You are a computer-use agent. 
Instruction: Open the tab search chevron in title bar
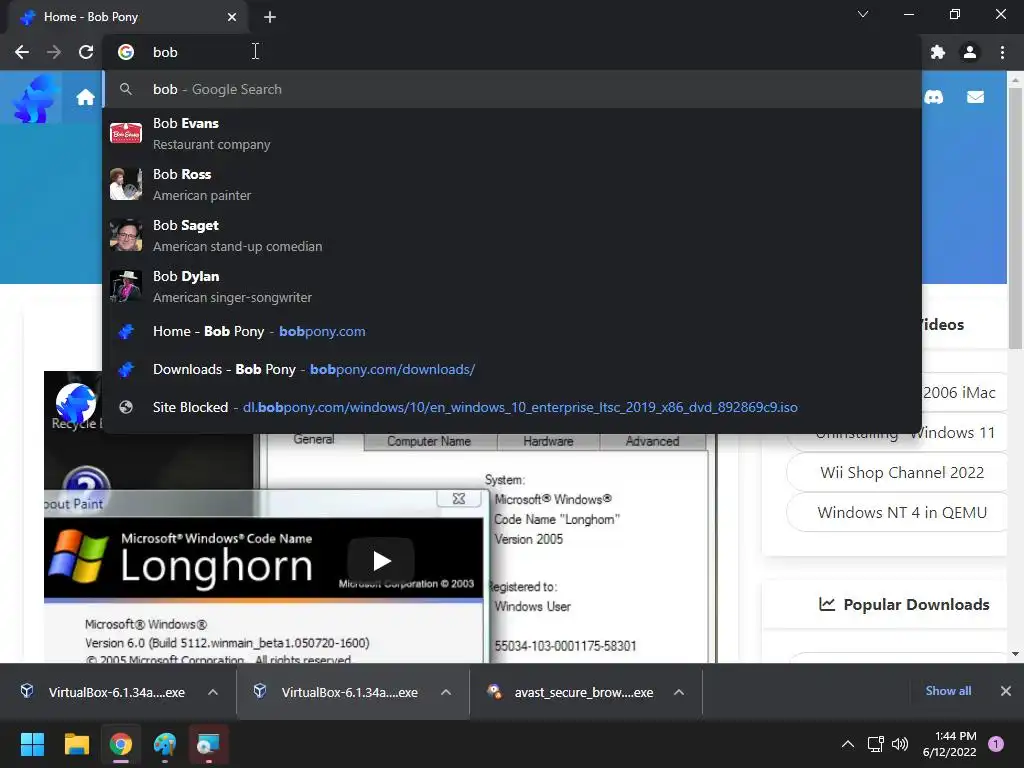pos(863,14)
